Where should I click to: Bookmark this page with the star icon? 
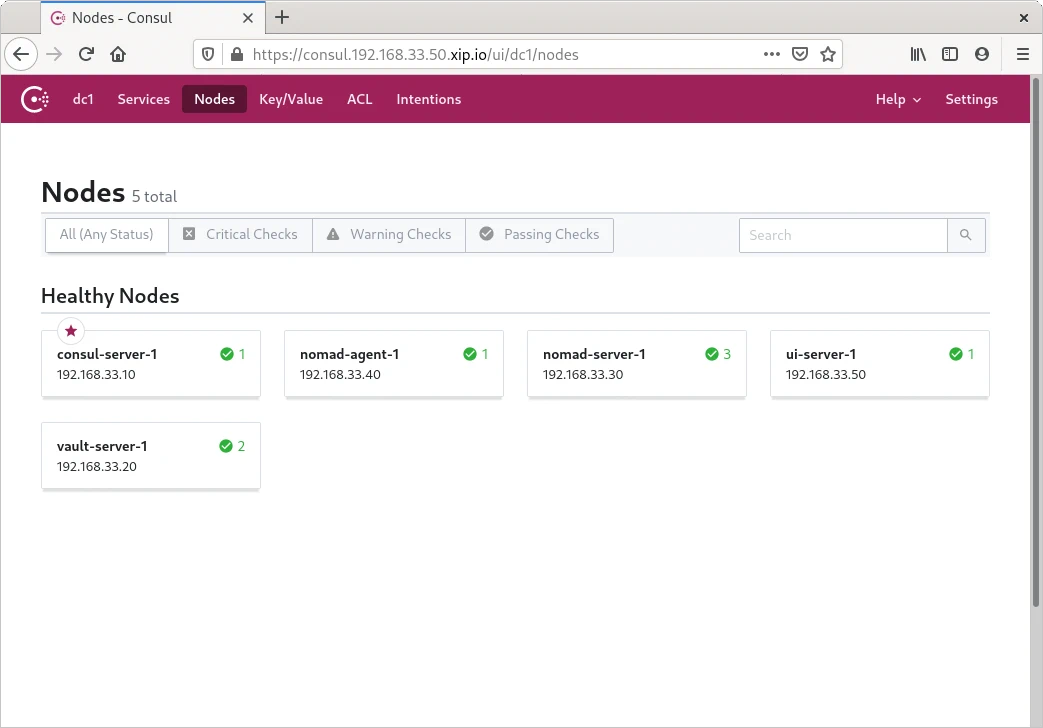[x=828, y=54]
